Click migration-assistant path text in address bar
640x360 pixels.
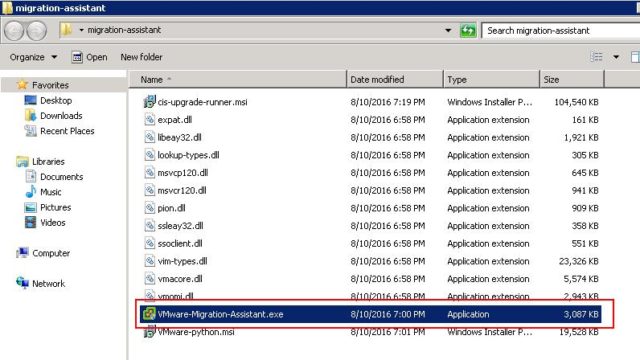124,30
